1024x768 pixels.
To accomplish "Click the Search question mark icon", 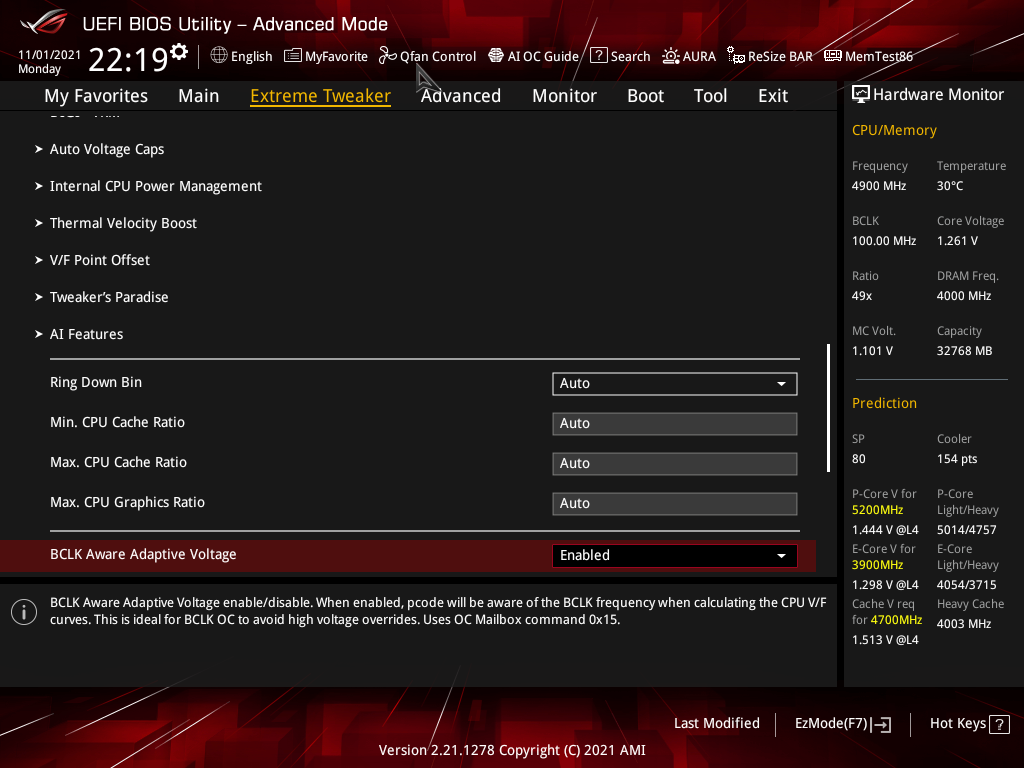I will pyautogui.click(x=598, y=56).
